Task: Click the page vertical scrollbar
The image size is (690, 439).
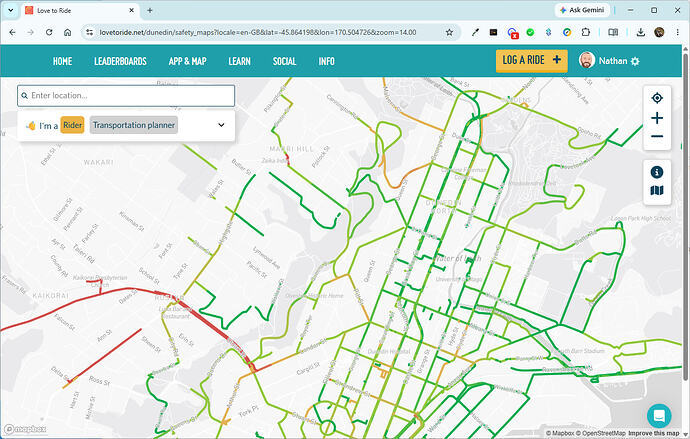Action: coord(686,216)
